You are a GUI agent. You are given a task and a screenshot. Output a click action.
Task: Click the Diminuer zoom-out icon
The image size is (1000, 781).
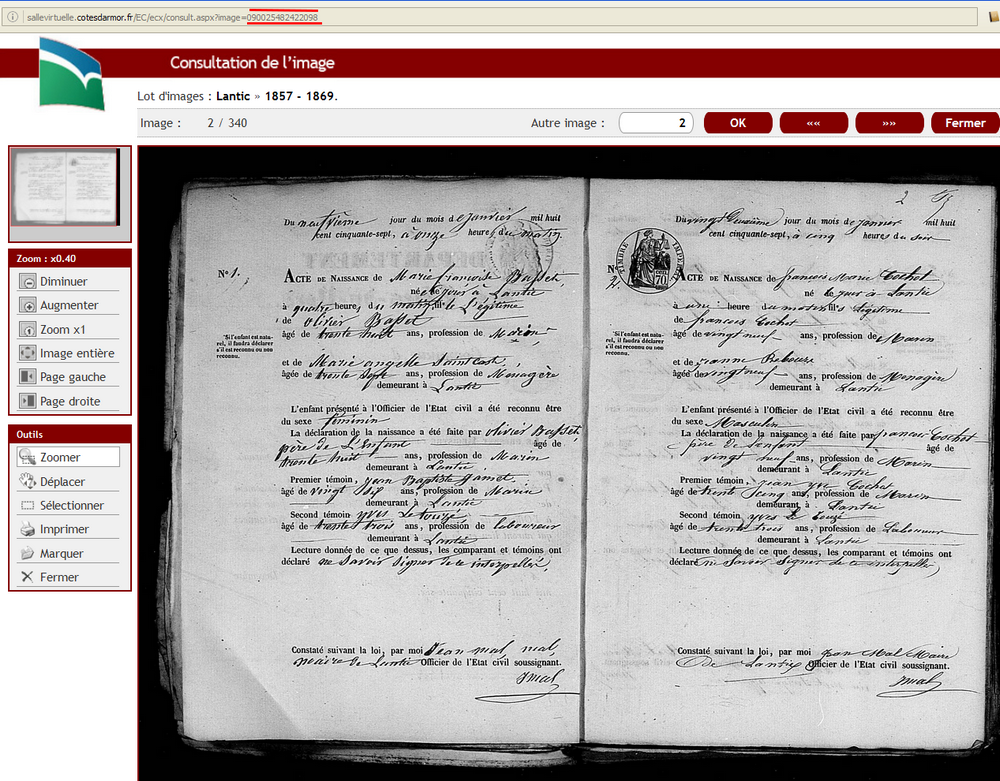[x=29, y=282]
